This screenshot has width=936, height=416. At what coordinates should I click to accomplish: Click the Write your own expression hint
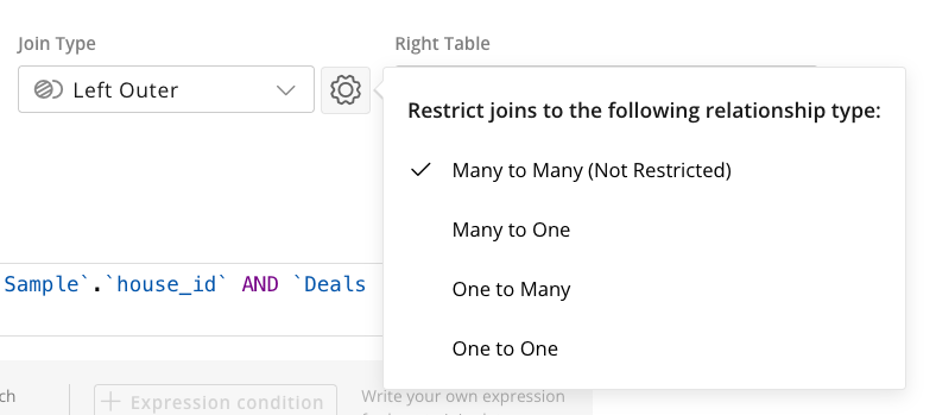463,404
